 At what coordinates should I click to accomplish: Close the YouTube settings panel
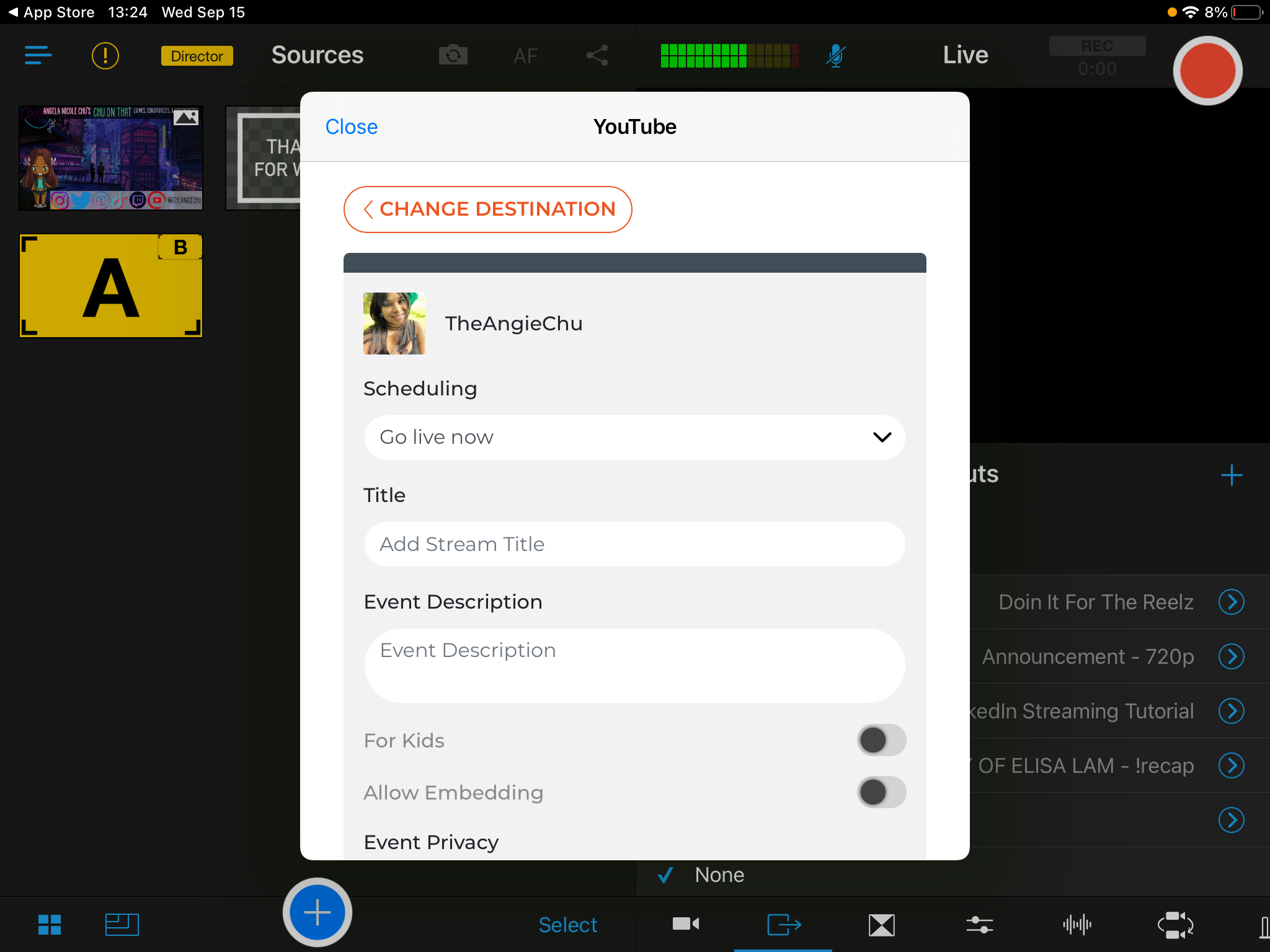(x=351, y=126)
